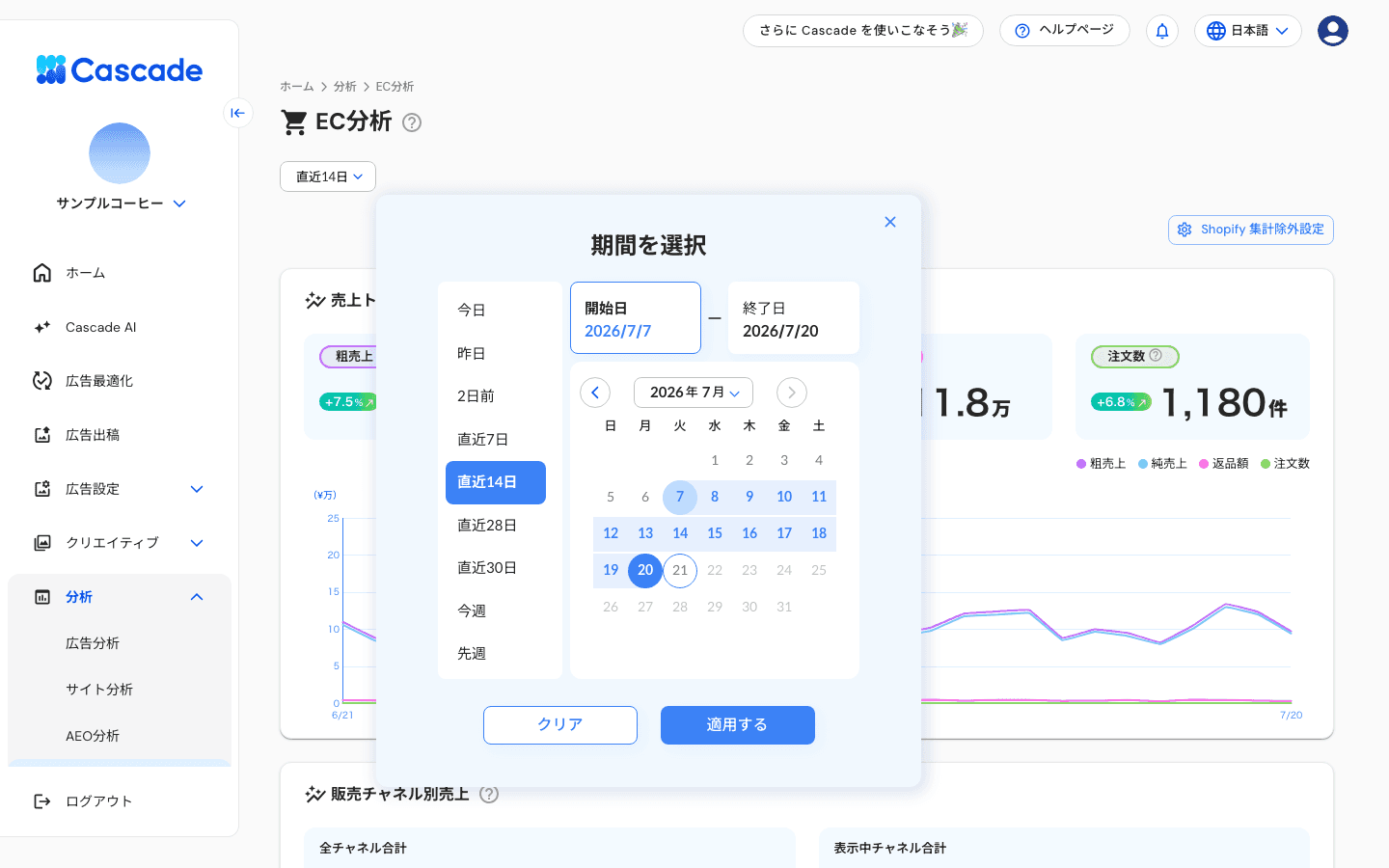Click the 終了日 date field
The image size is (1389, 868).
(794, 318)
